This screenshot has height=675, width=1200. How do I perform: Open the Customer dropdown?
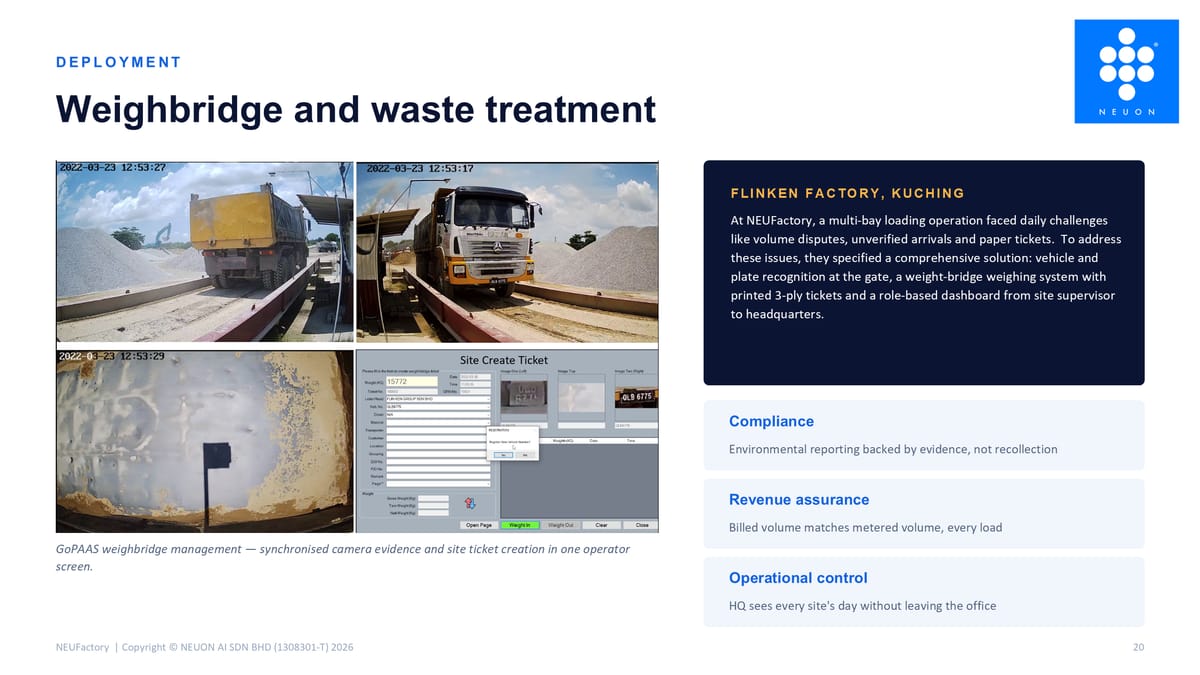click(x=438, y=438)
